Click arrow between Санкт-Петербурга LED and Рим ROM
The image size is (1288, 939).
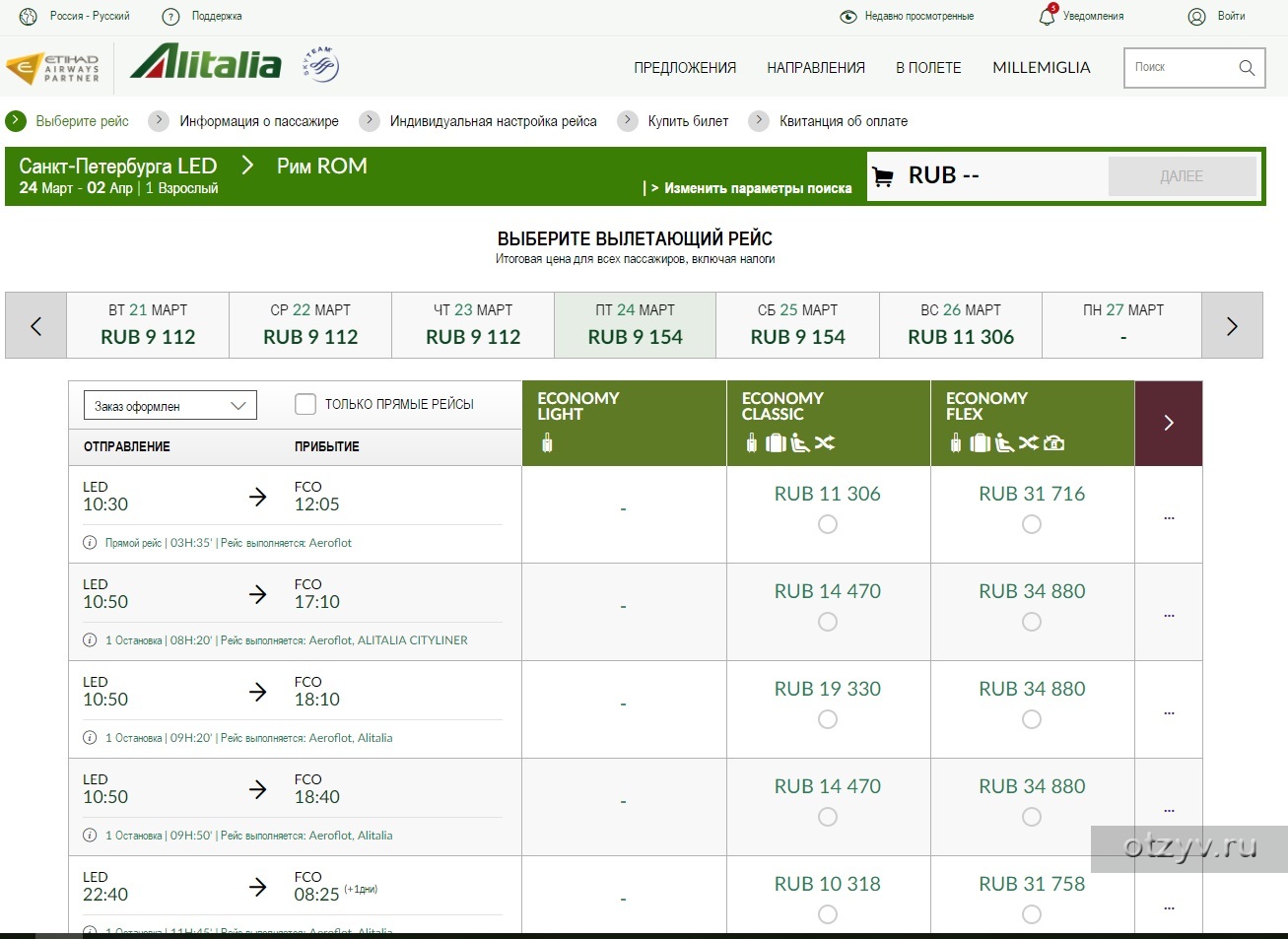coord(247,166)
